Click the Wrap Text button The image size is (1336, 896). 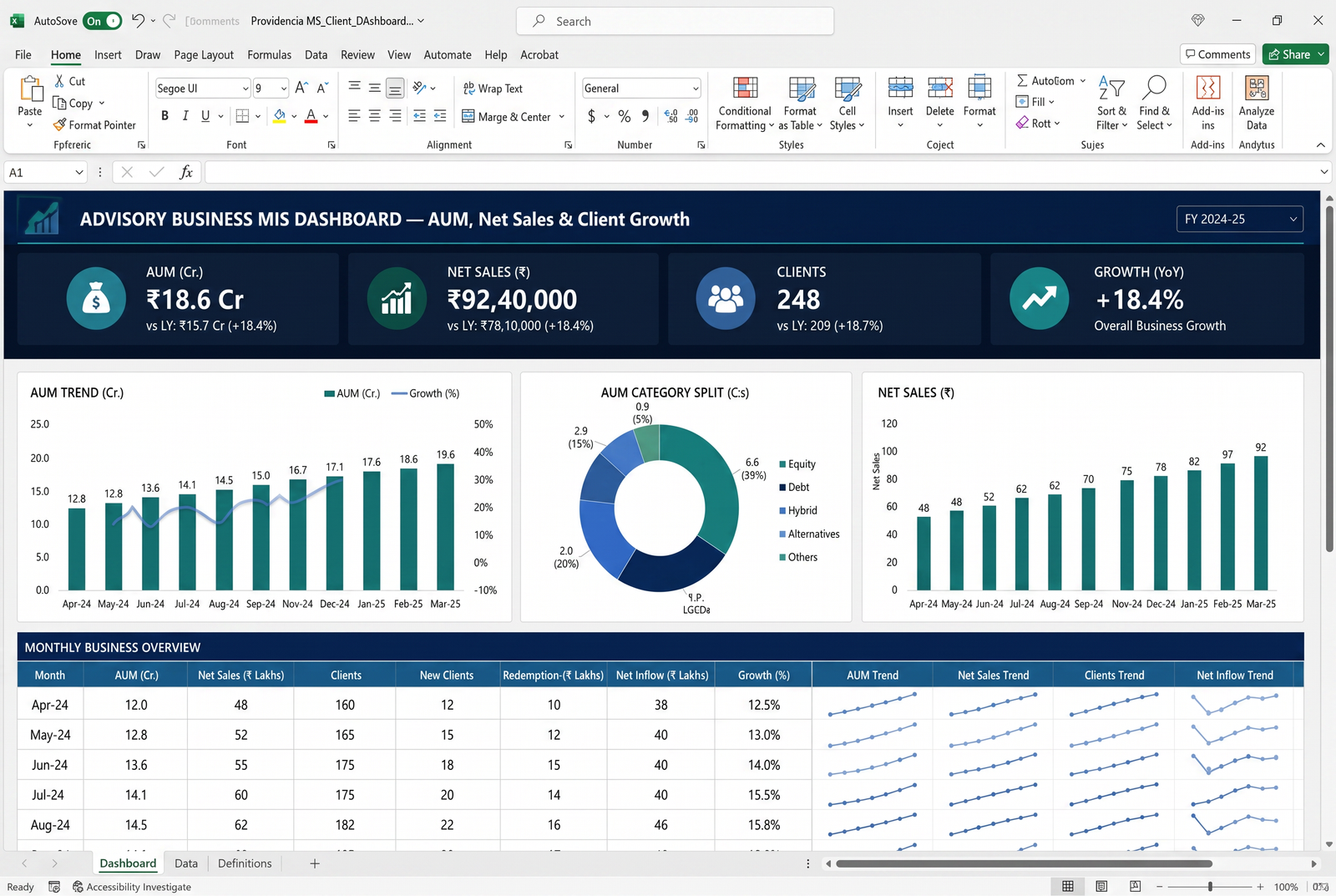493,89
